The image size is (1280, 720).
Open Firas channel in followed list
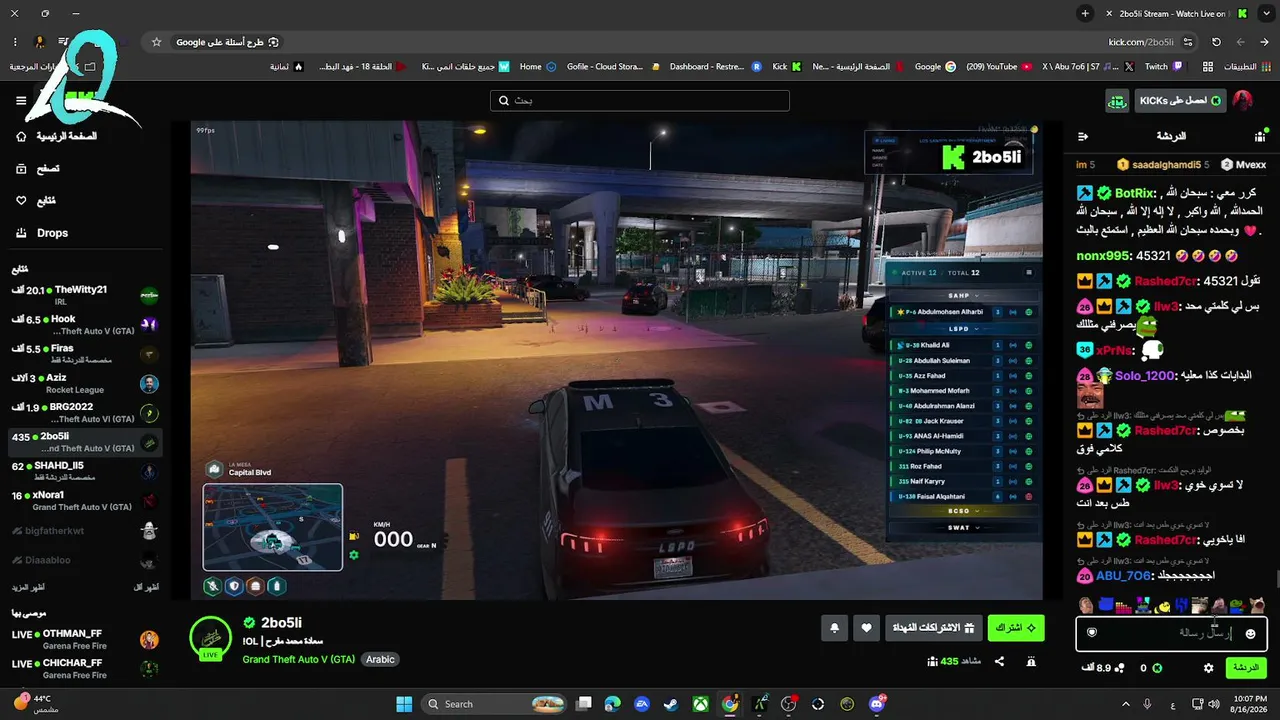point(84,354)
